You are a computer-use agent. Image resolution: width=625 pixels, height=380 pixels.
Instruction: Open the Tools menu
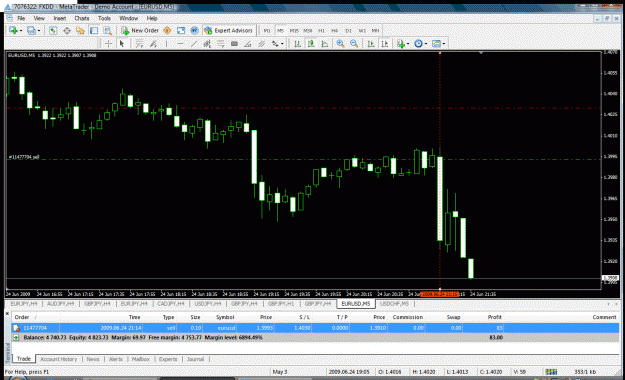104,18
